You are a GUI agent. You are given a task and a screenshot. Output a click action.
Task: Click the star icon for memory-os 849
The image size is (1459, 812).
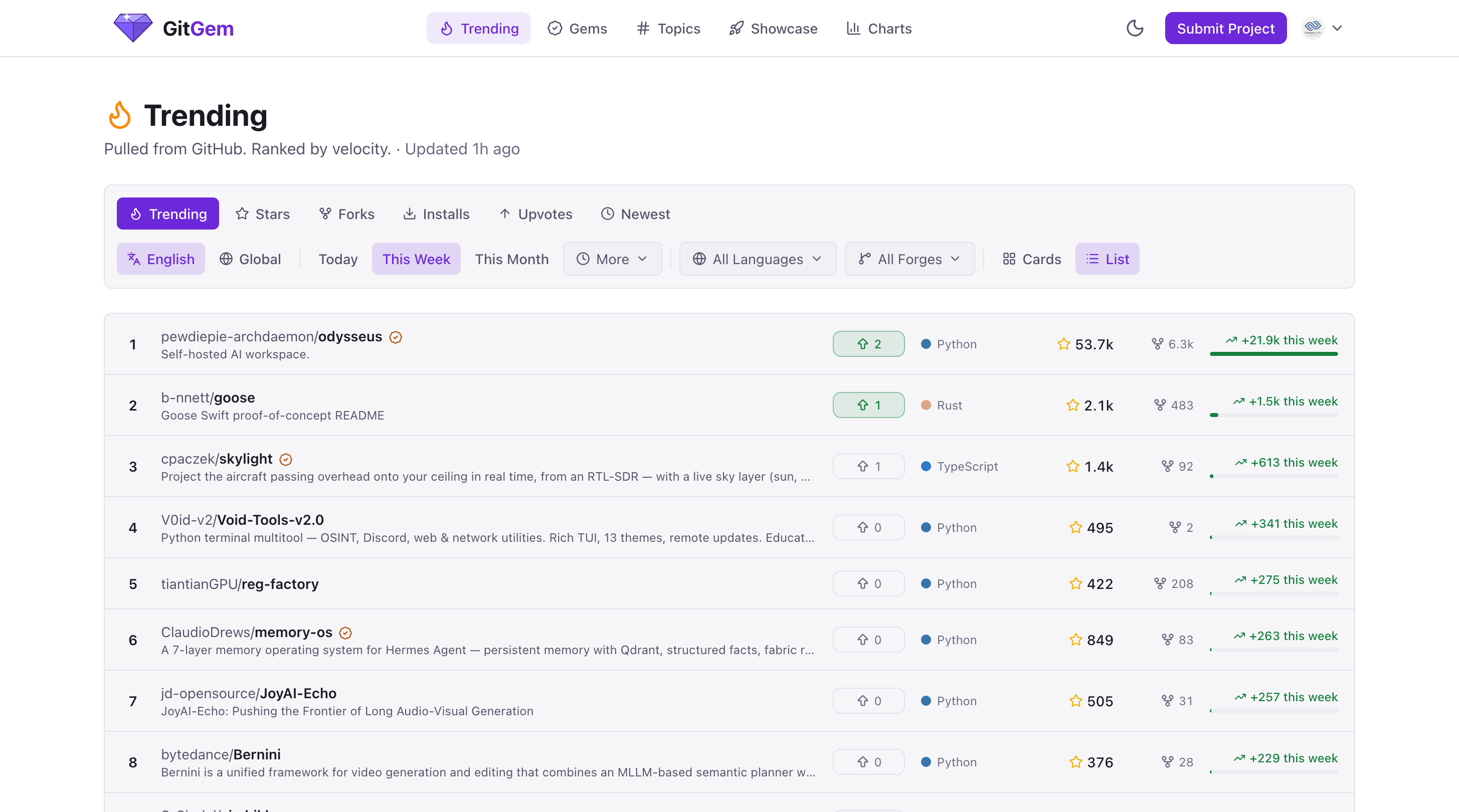[1075, 639]
